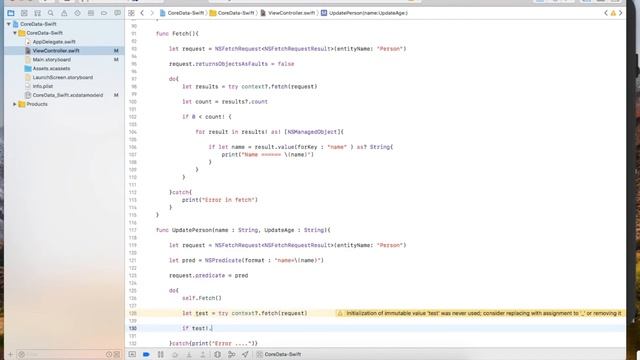
Task: Show only recent files filter
Action: tap(109, 355)
